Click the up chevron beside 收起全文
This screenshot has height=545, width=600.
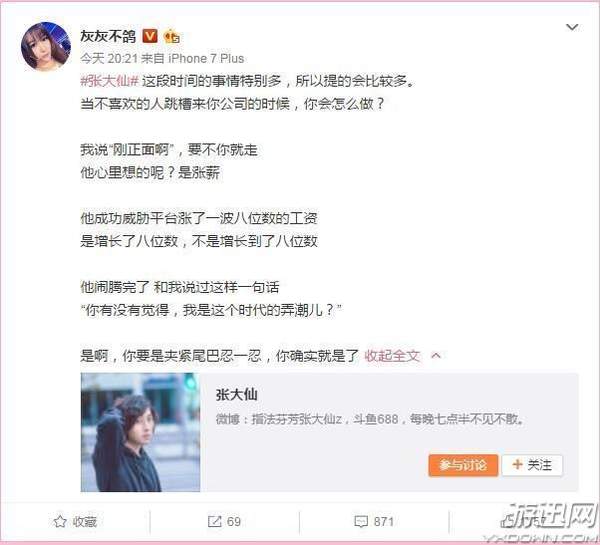[436, 356]
